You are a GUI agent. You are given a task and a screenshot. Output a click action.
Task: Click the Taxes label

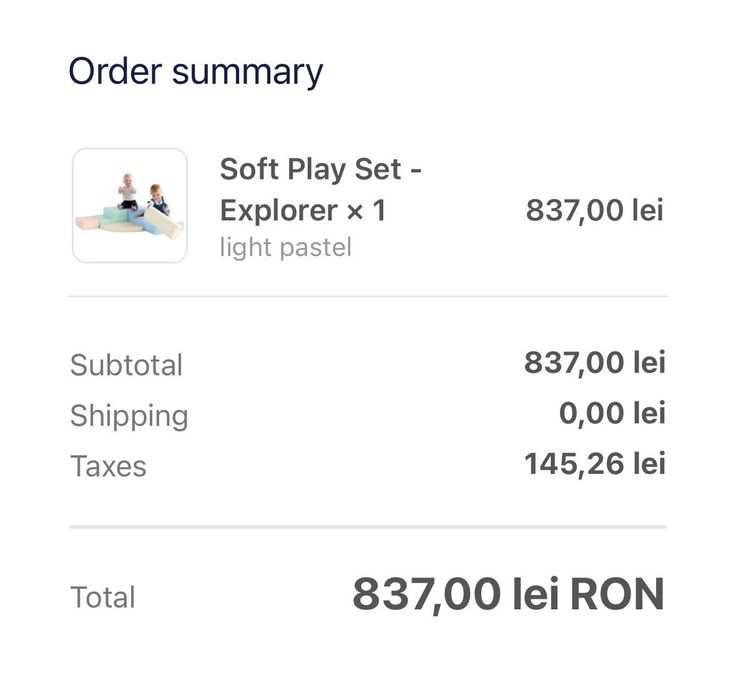coord(108,467)
